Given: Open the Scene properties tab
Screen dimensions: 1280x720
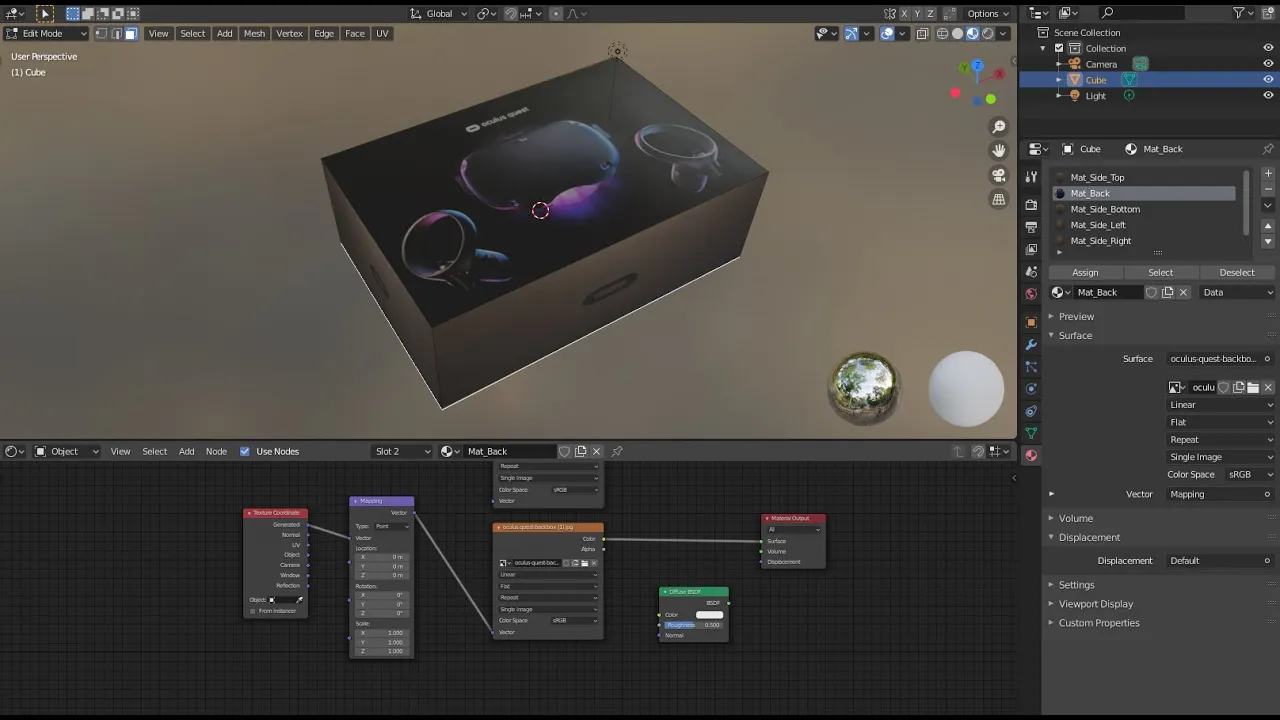Looking at the screenshot, I should coord(1031,272).
